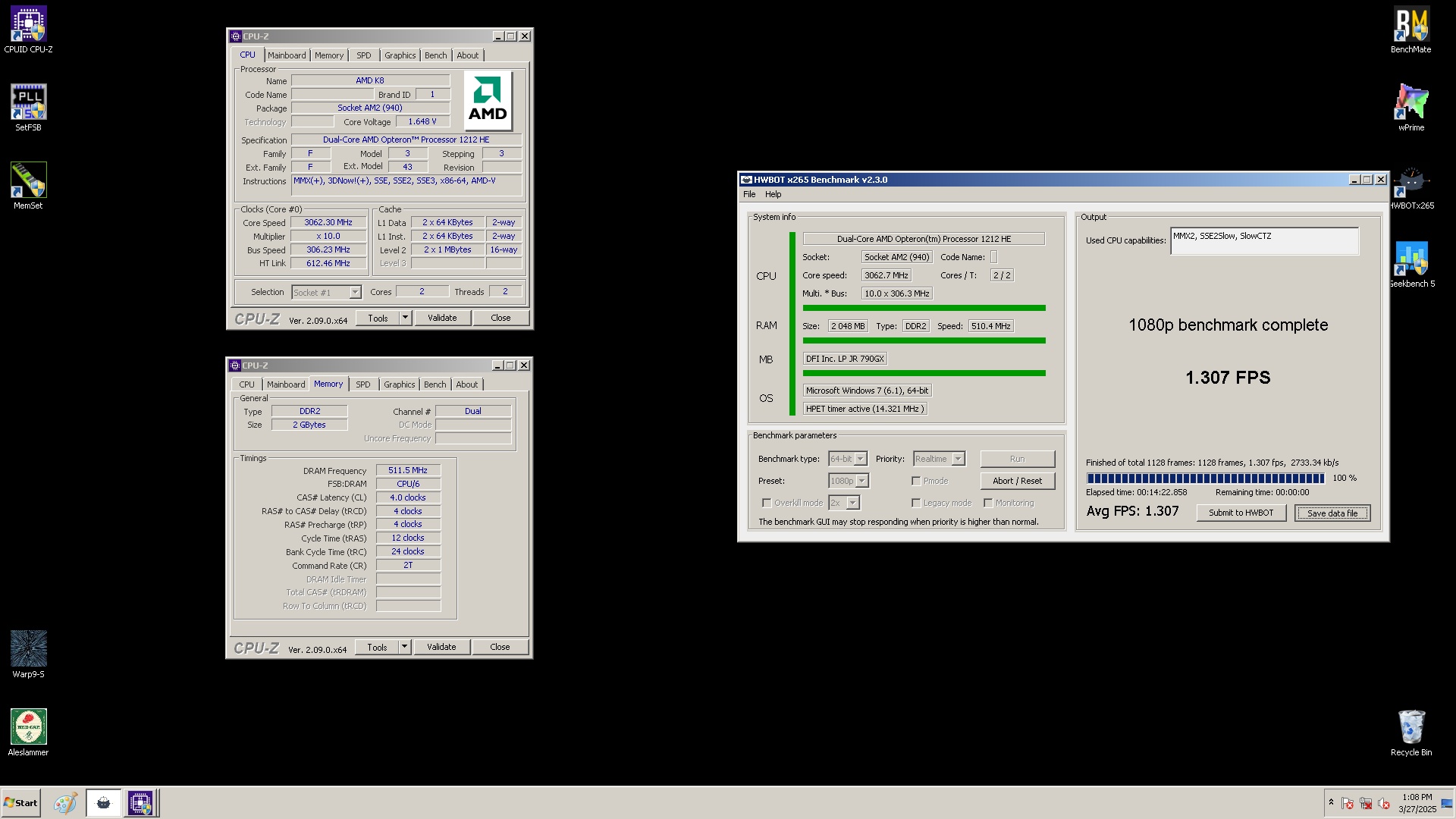Open SetFSB desktop shortcut
The width and height of the screenshot is (1456, 819).
point(28,108)
